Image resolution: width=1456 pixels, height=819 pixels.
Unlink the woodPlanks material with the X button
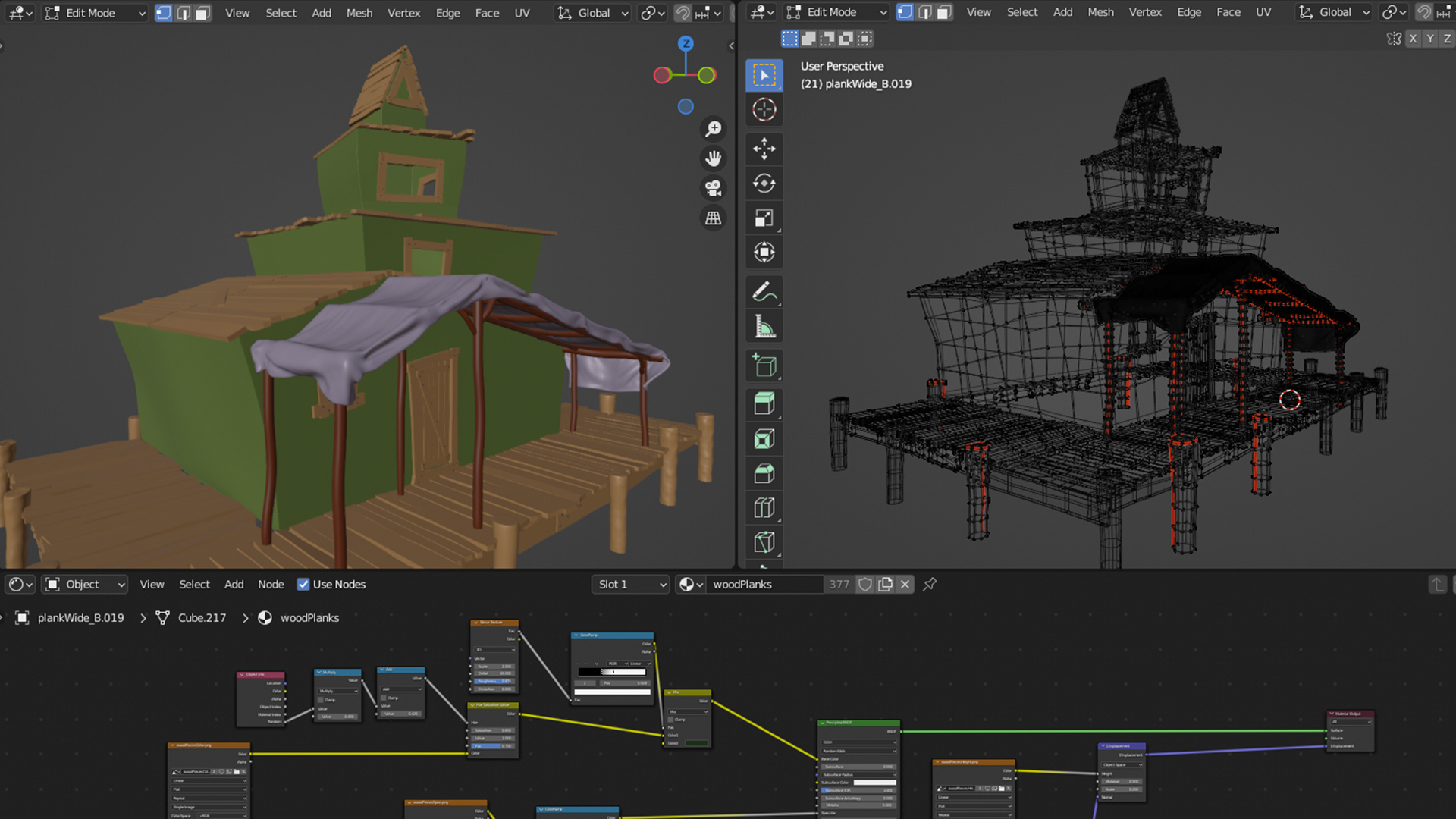905,584
